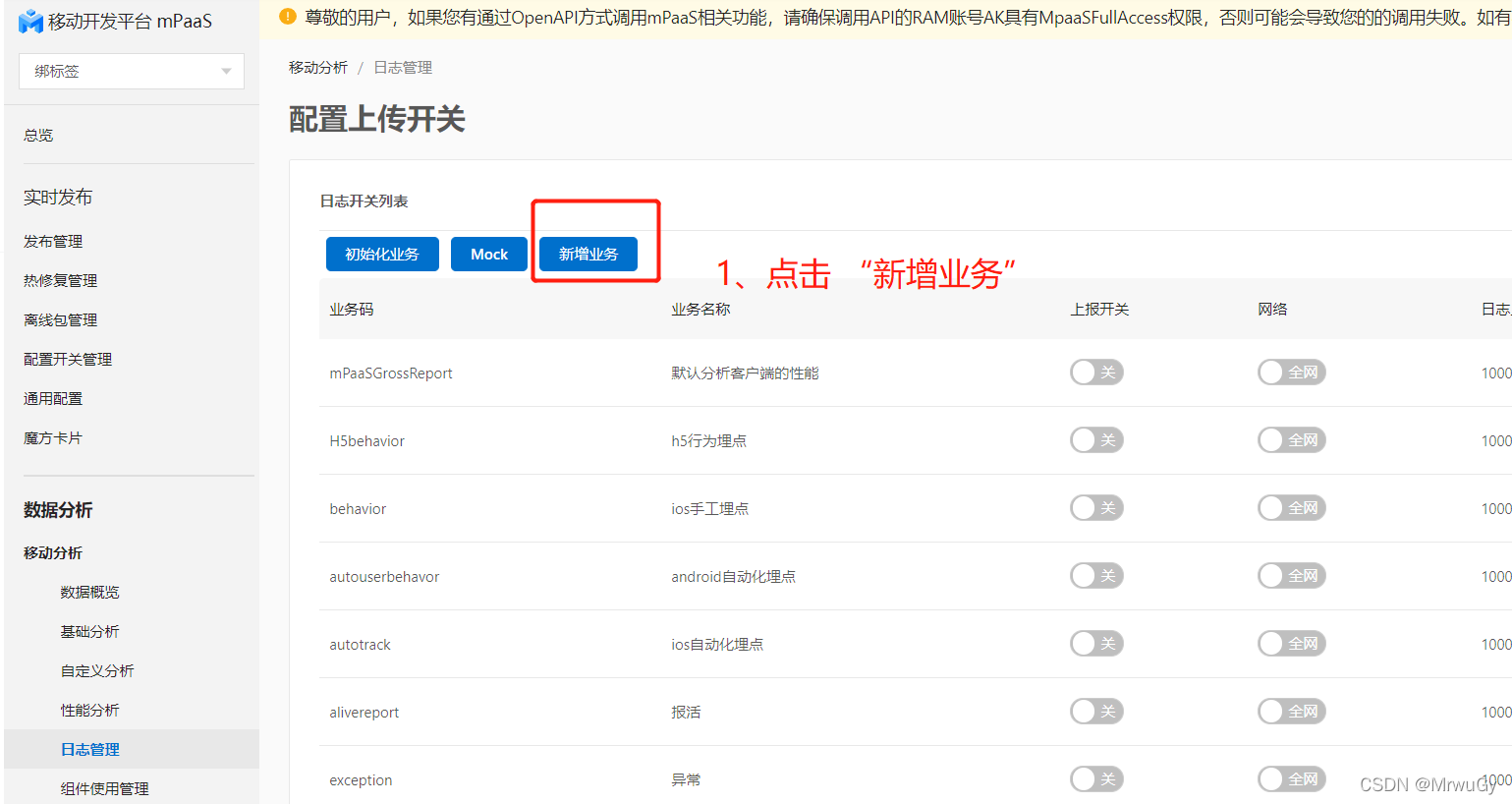
Task: Open 数据概览 under 移动分析
Action: pyautogui.click(x=89, y=593)
